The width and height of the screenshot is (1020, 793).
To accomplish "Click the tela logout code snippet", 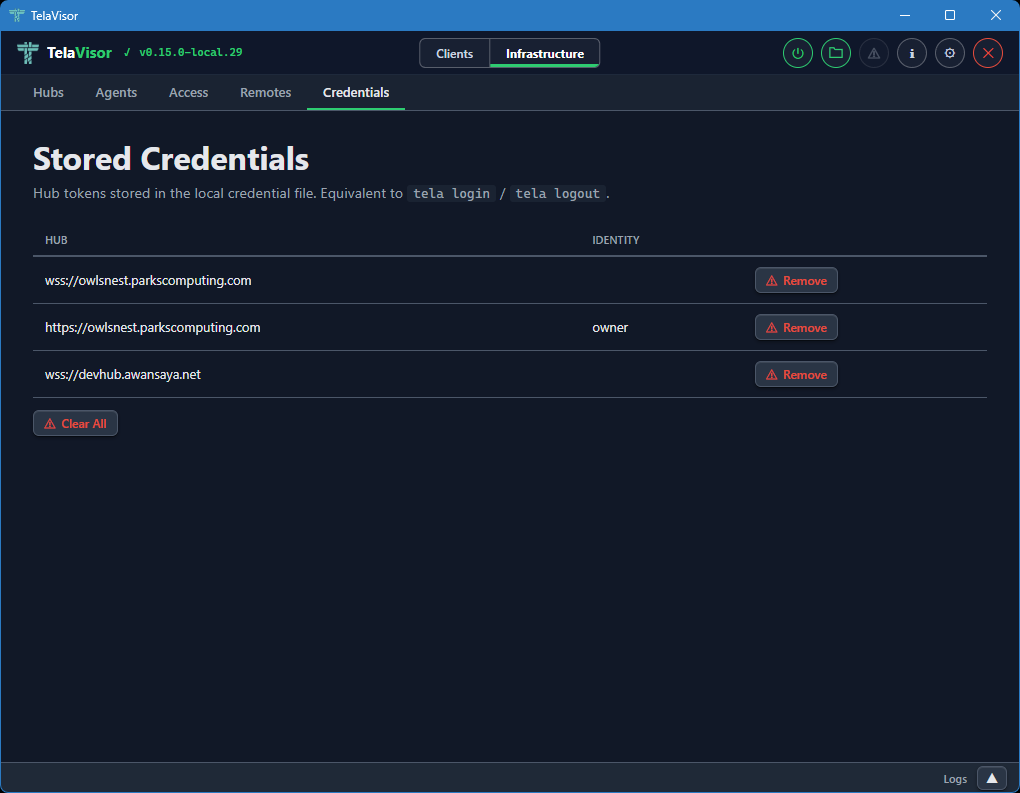I will 557,193.
